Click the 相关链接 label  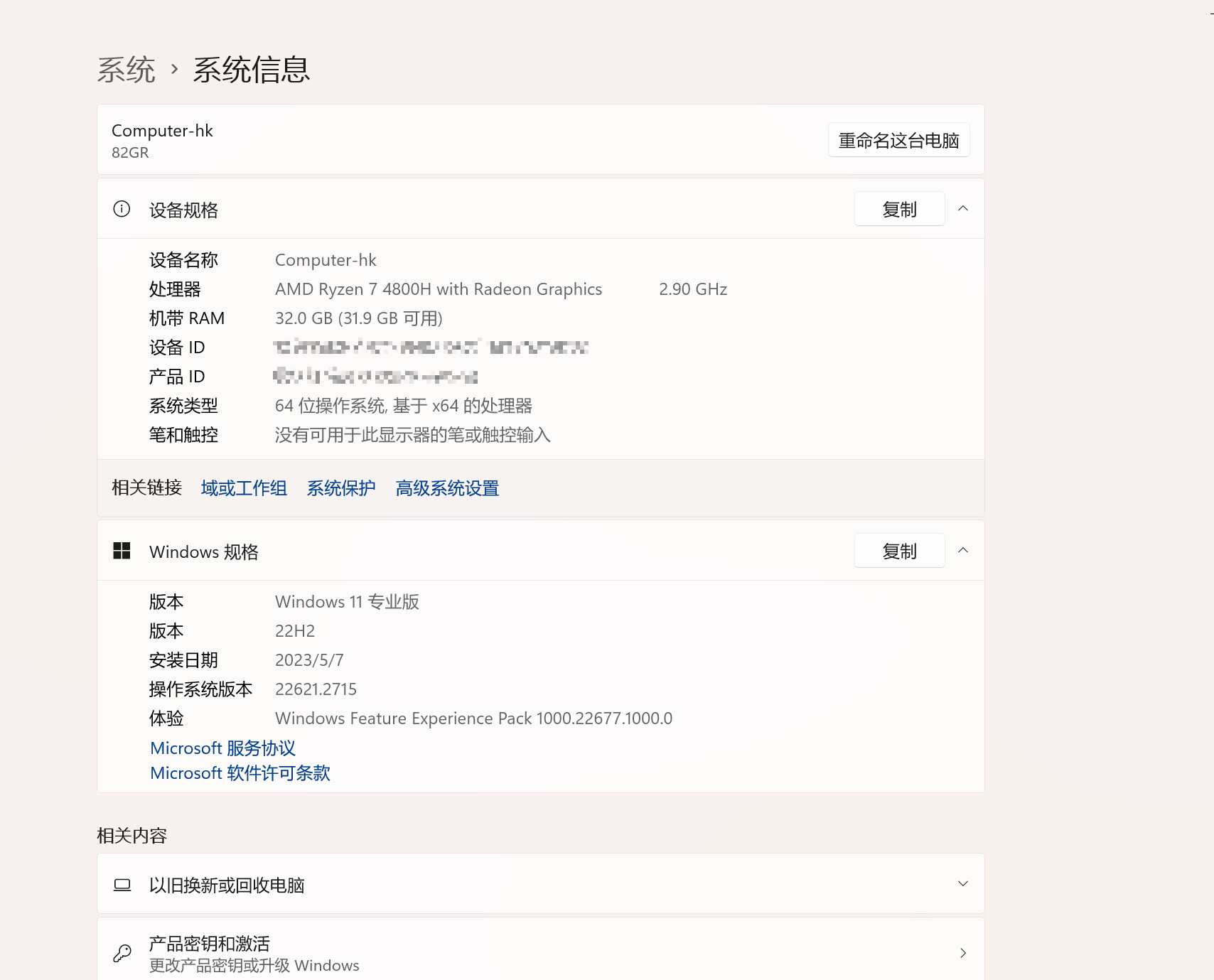point(146,488)
